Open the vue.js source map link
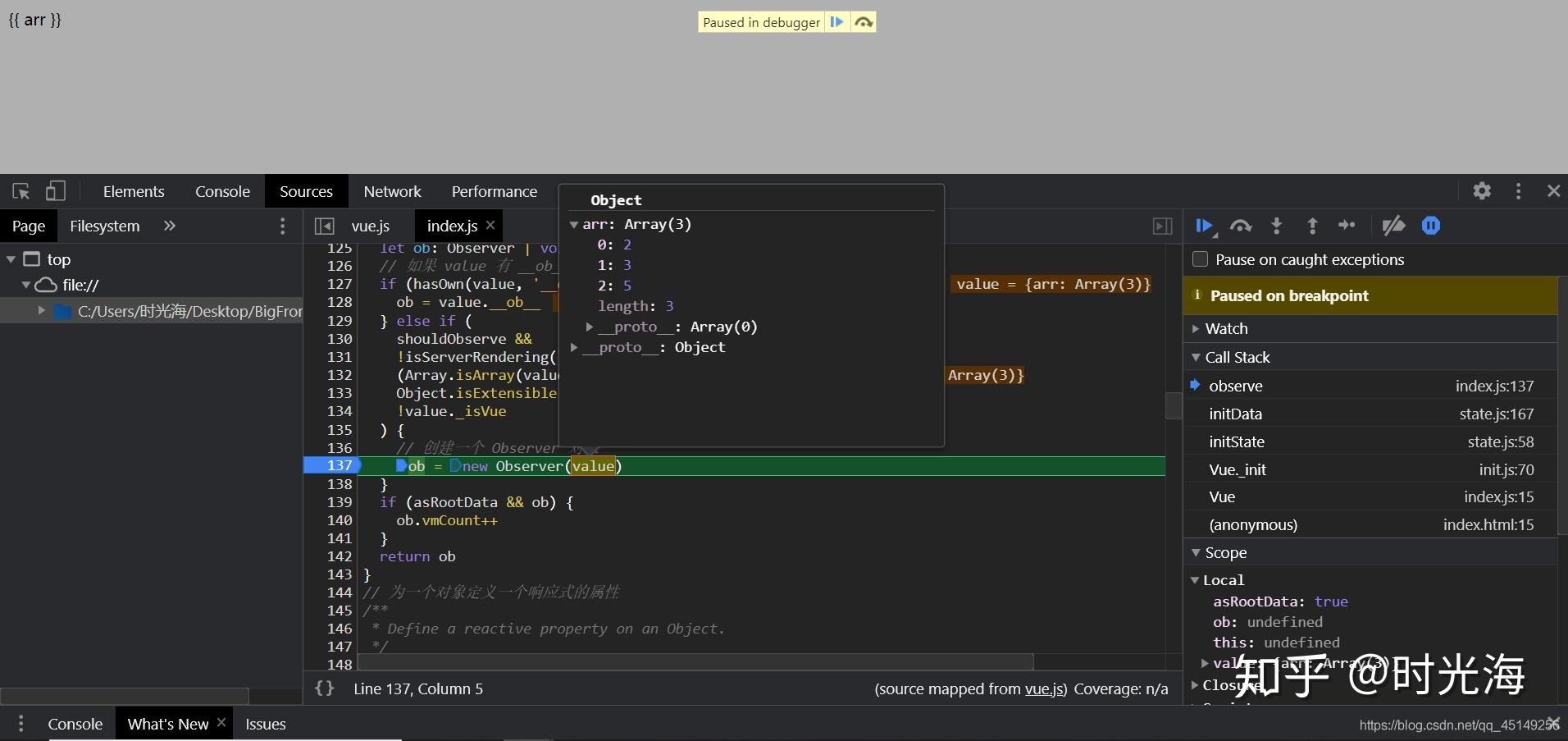The height and width of the screenshot is (741, 1568). (1044, 688)
